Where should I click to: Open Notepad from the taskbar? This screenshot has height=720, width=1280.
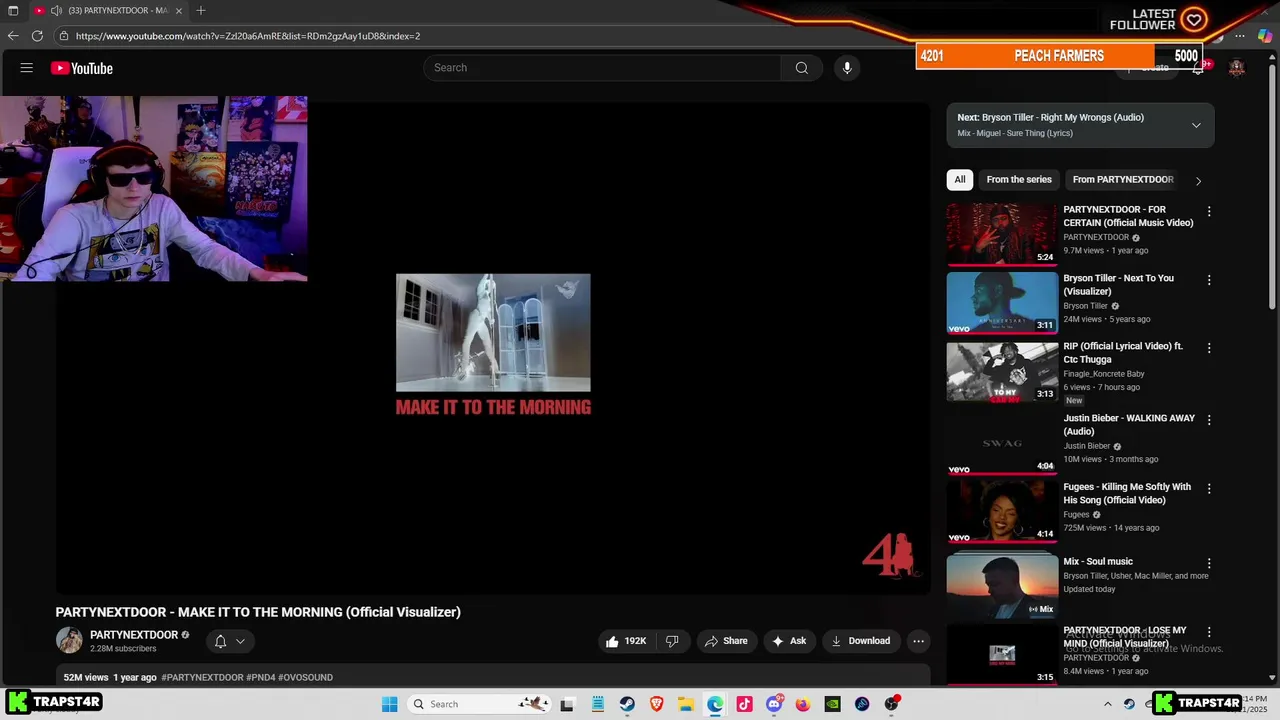click(x=598, y=704)
